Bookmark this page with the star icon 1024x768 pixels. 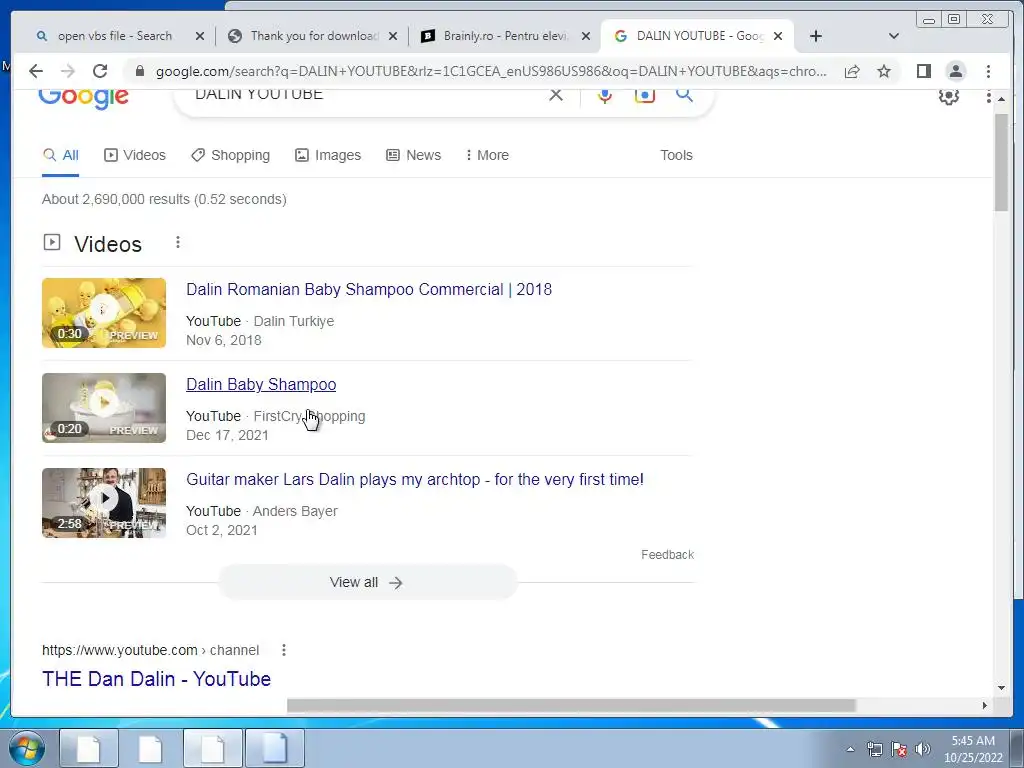884,71
